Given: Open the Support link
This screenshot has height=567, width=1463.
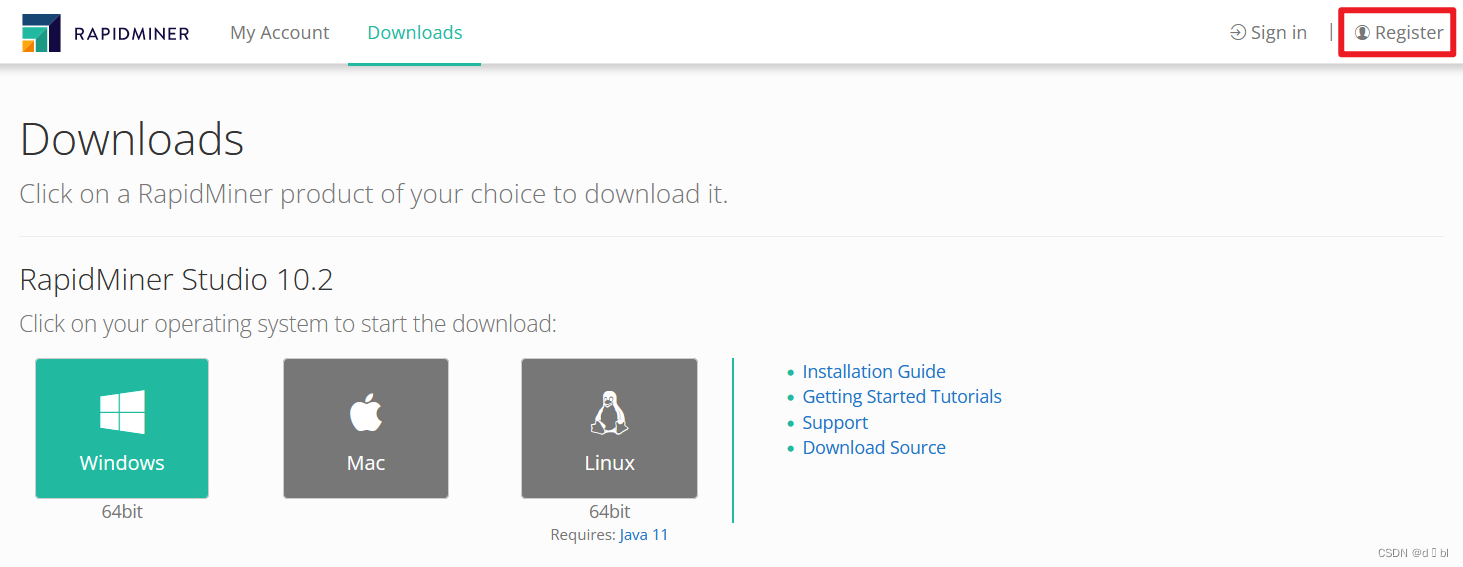Looking at the screenshot, I should point(835,423).
